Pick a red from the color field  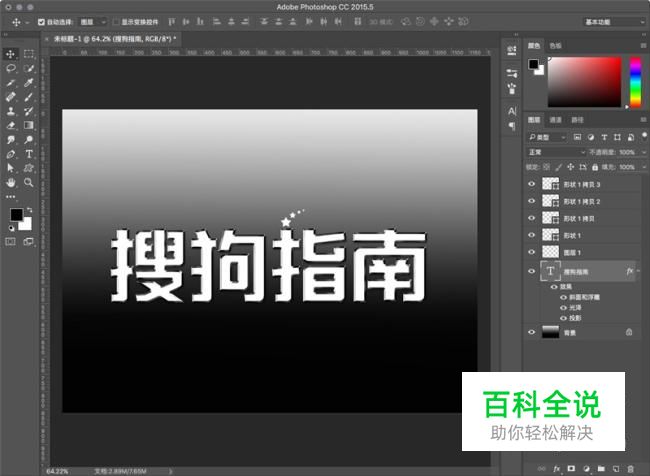[585, 82]
